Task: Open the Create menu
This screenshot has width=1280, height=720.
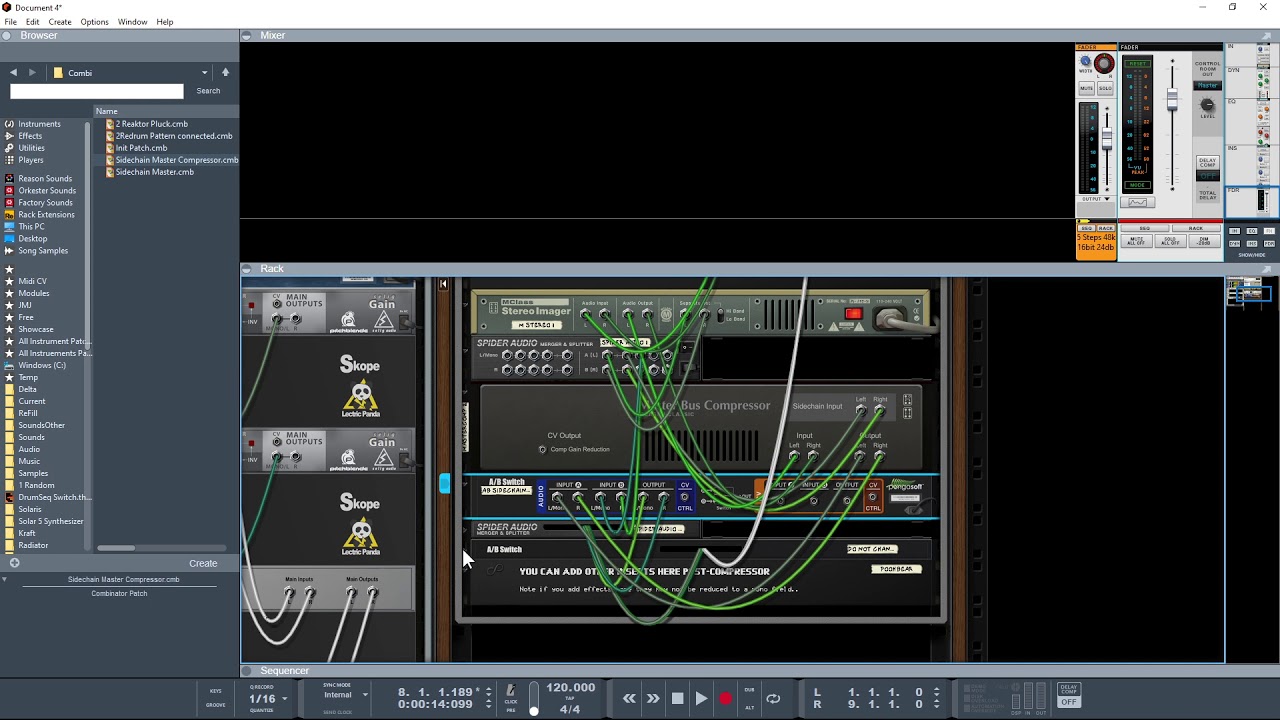Action: coord(60,22)
